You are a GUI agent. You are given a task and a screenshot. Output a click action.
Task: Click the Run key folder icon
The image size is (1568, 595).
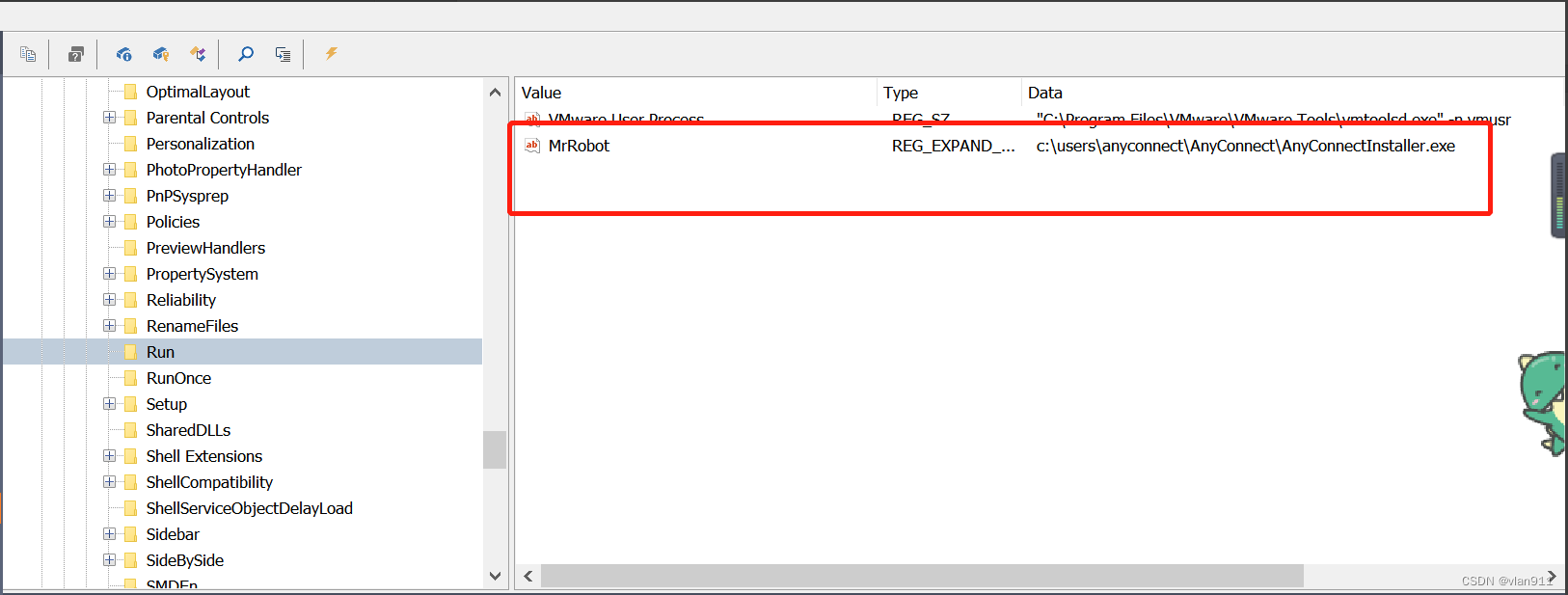(131, 352)
